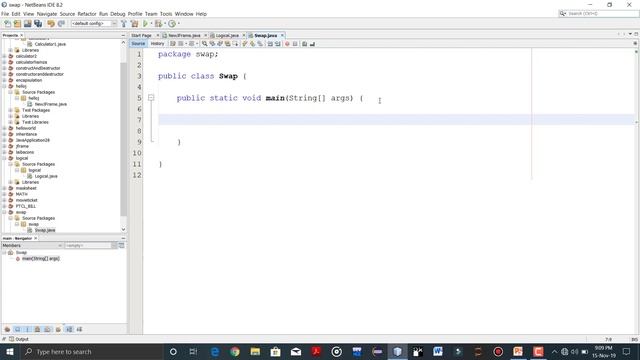The image size is (640, 360).
Task: Click the Profile Project toolbar icon
Action: click(x=172, y=24)
